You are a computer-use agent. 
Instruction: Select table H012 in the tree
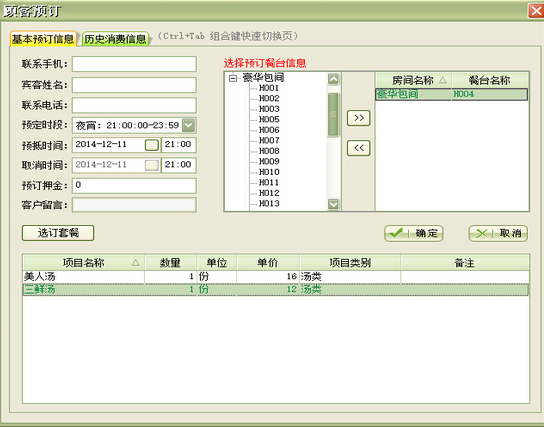click(x=269, y=193)
